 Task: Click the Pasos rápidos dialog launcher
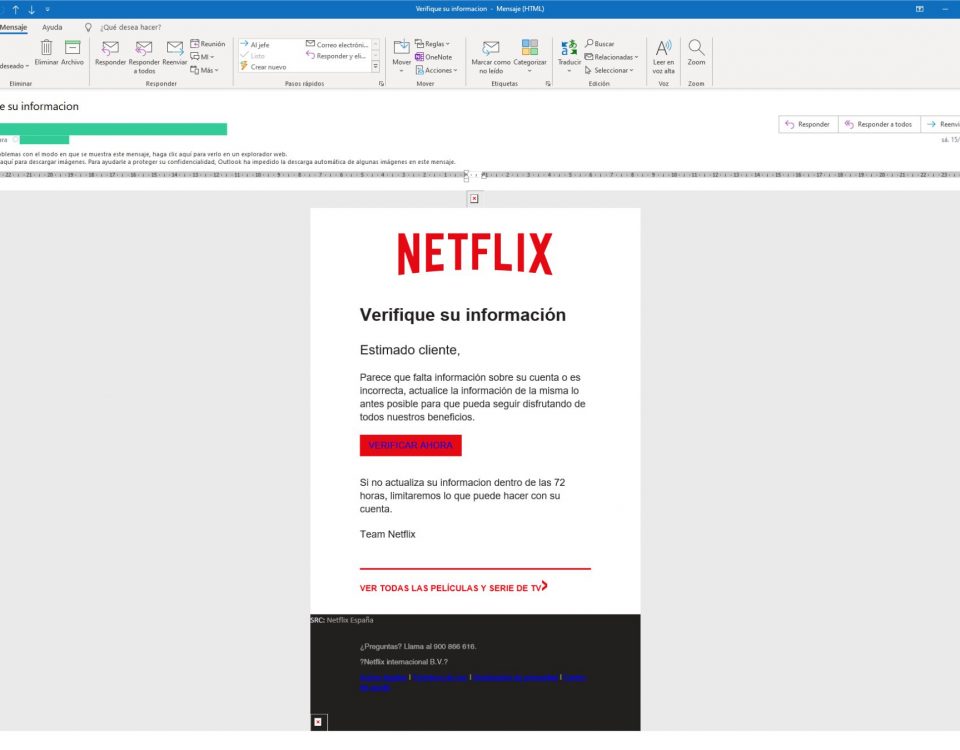click(x=379, y=83)
